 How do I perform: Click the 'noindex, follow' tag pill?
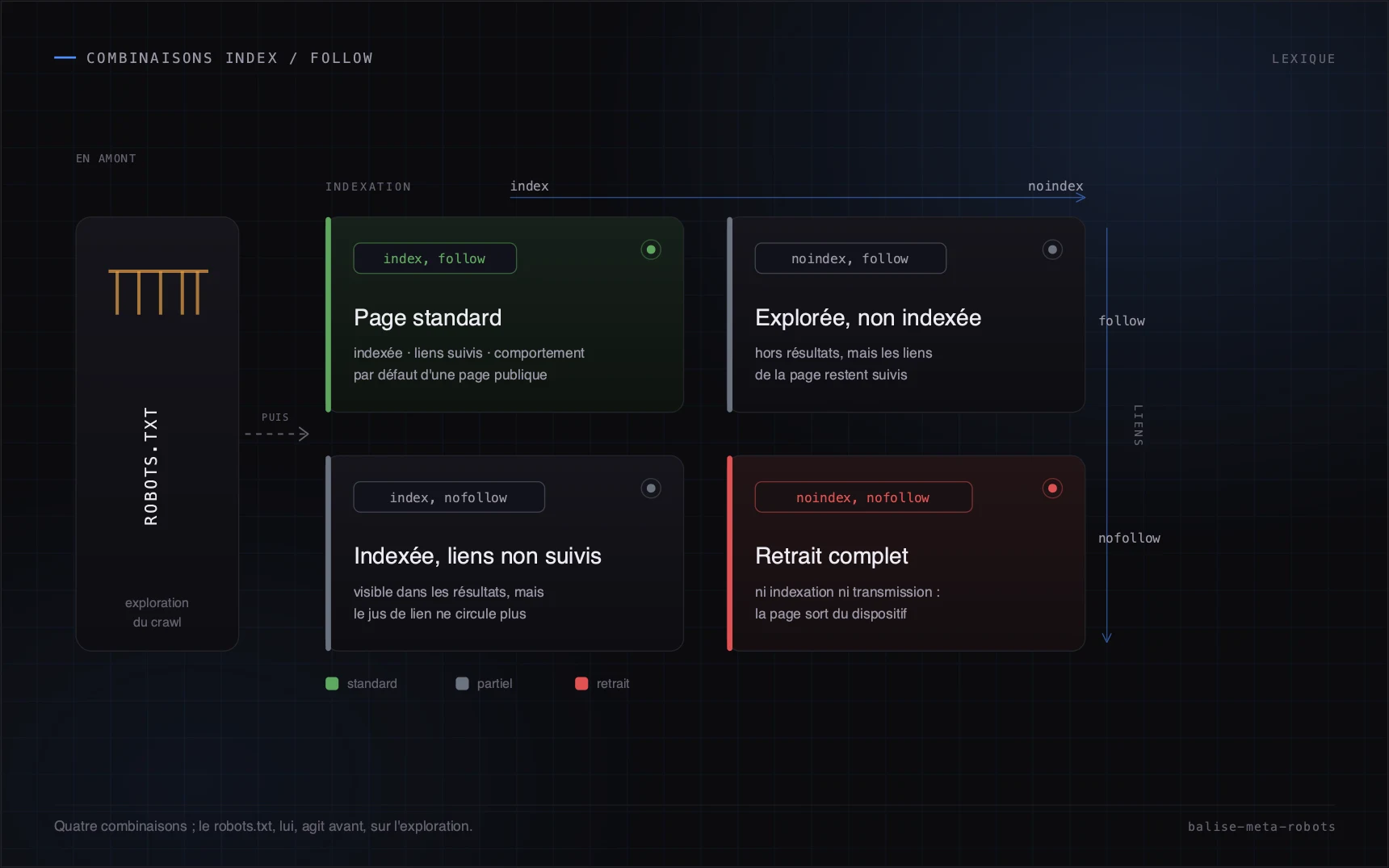click(x=850, y=258)
